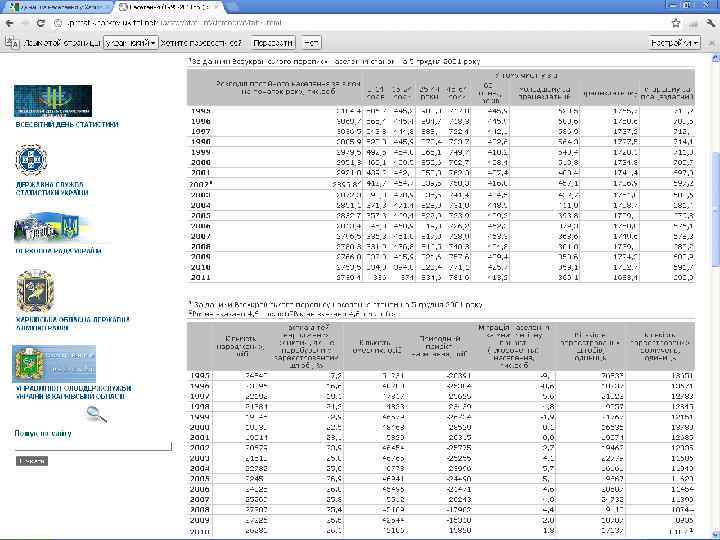Click the vertical scrollbar thumb
Screen dimensions: 720x540
715,209
